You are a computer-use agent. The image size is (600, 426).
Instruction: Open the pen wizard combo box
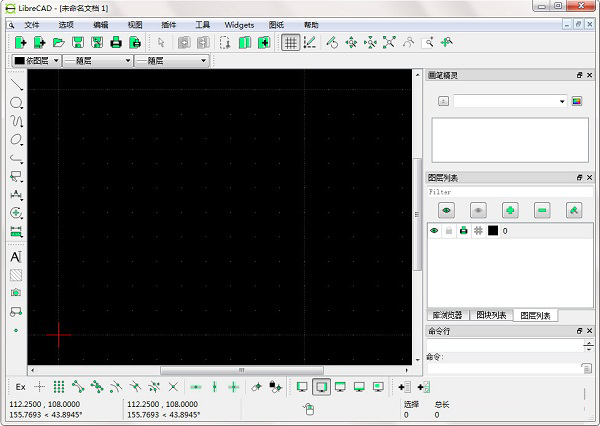[510, 101]
